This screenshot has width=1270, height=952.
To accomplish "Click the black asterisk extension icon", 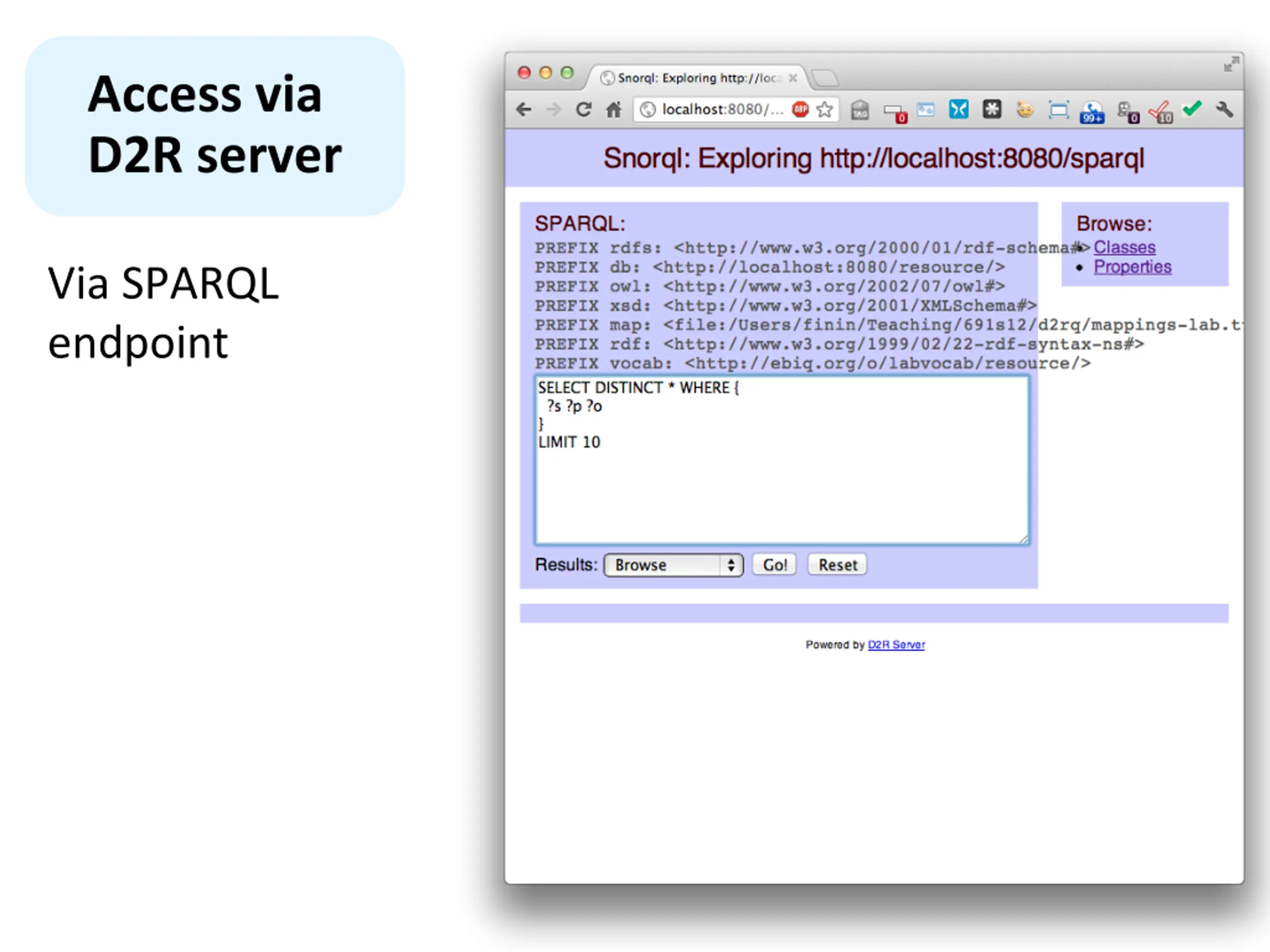I will (x=991, y=109).
